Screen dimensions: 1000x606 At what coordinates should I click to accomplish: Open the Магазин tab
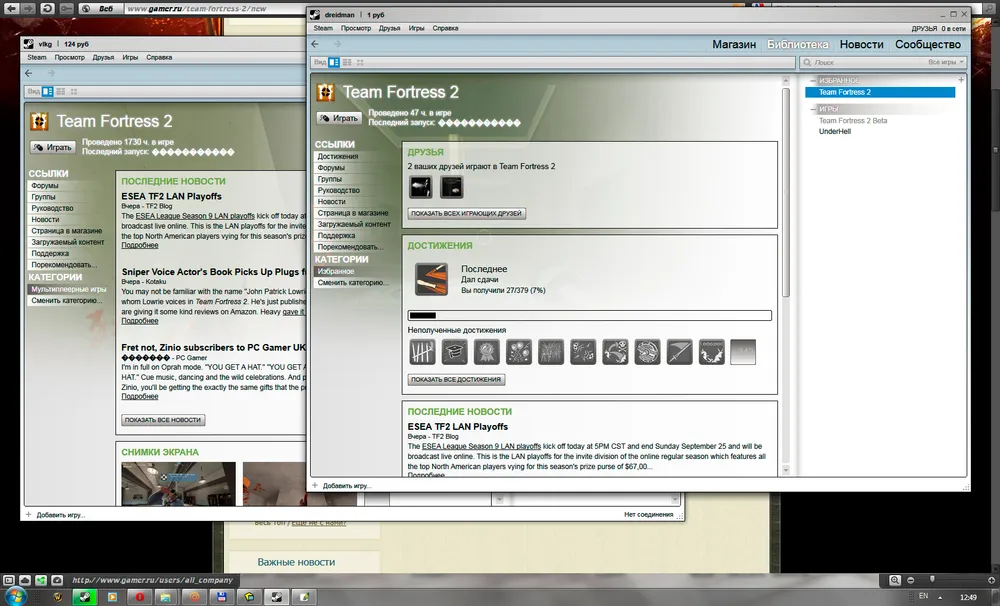click(733, 44)
